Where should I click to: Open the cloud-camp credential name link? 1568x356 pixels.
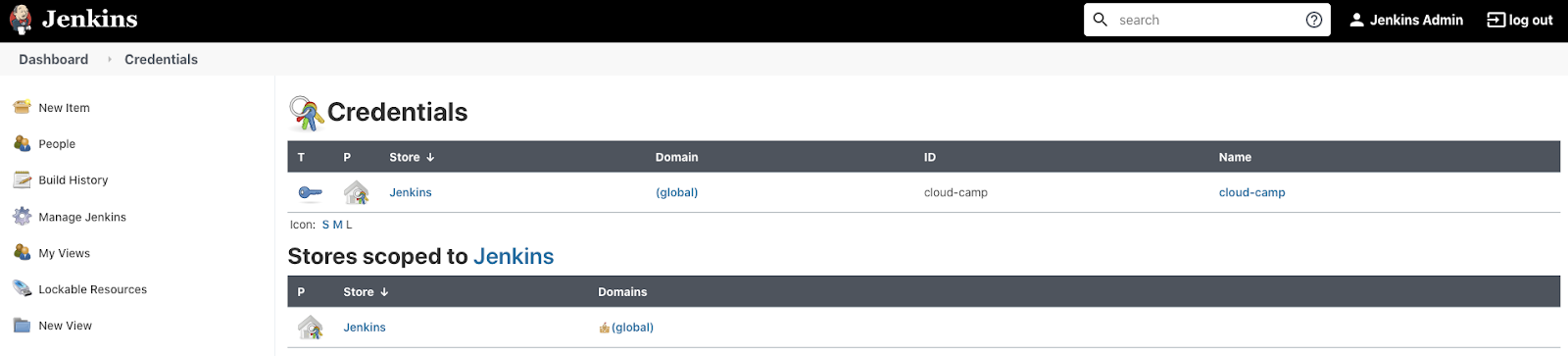[1251, 192]
